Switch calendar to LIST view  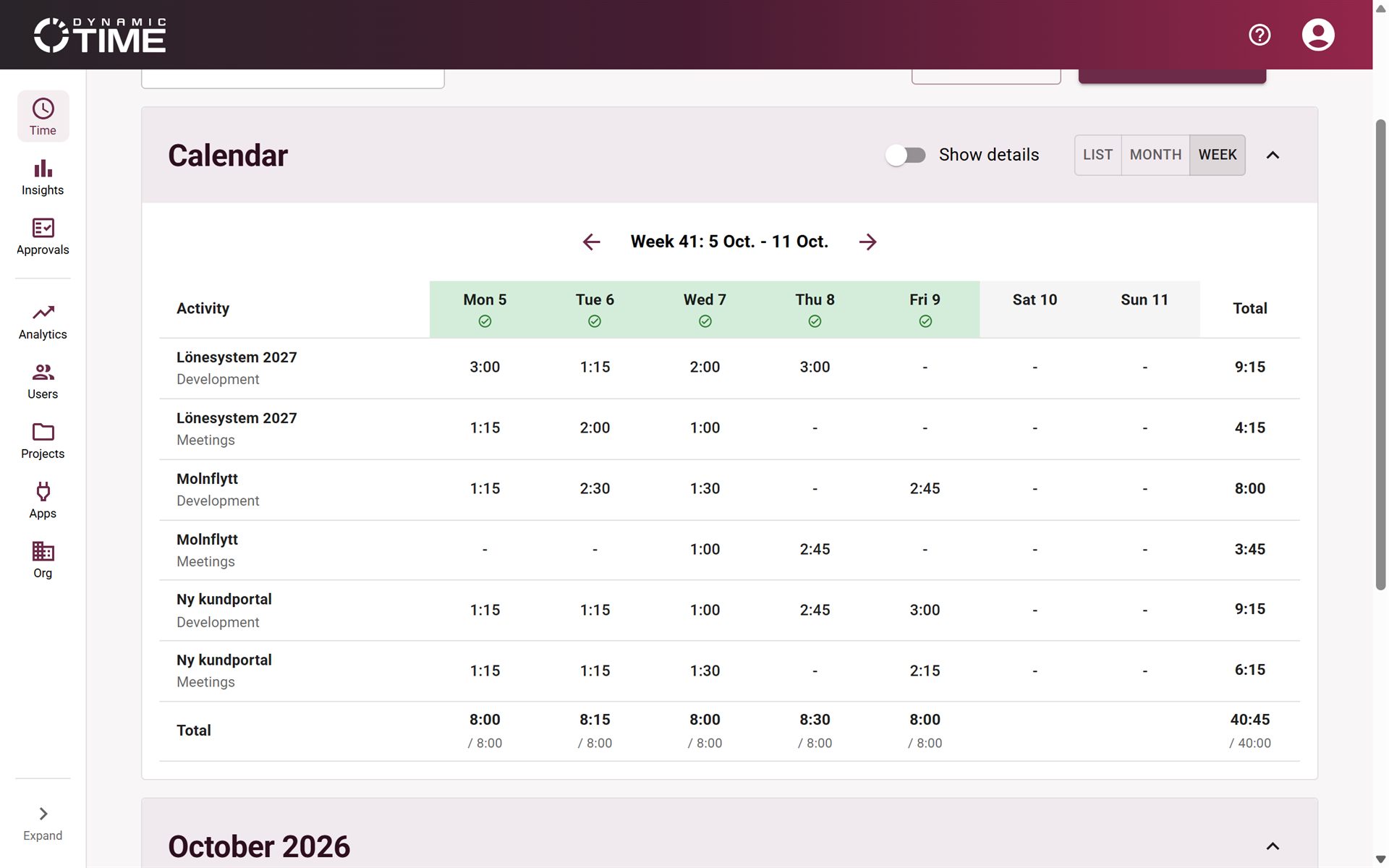click(1097, 155)
